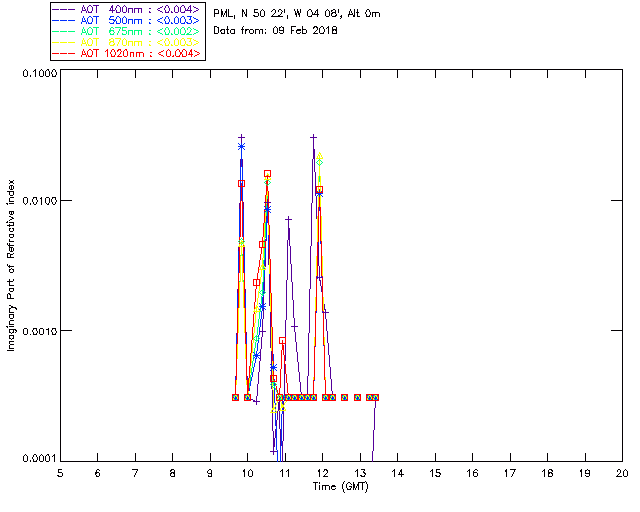
Task: Click the AOT 870nm legend entry
Action: point(127,42)
